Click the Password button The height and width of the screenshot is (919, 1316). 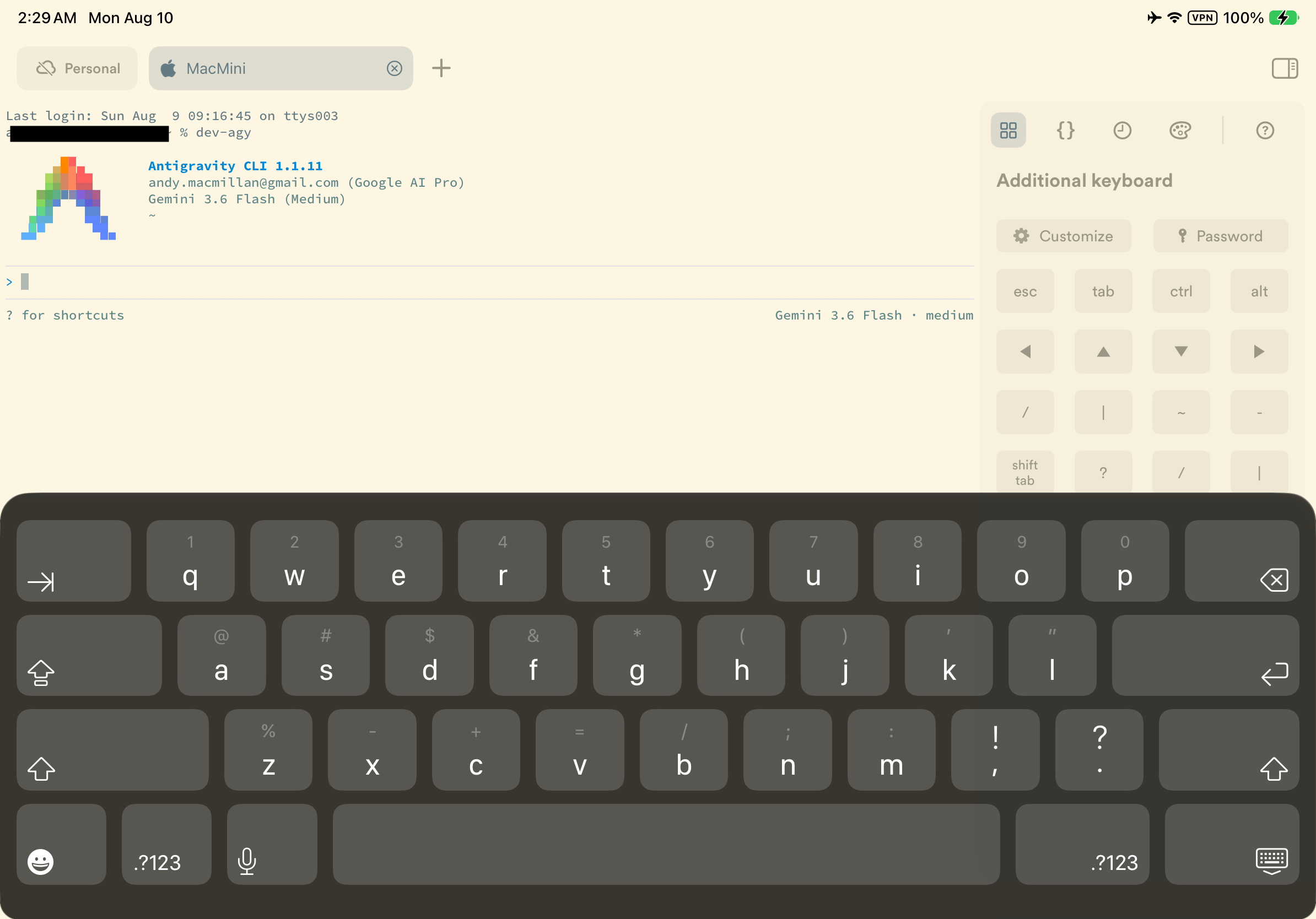point(1221,236)
